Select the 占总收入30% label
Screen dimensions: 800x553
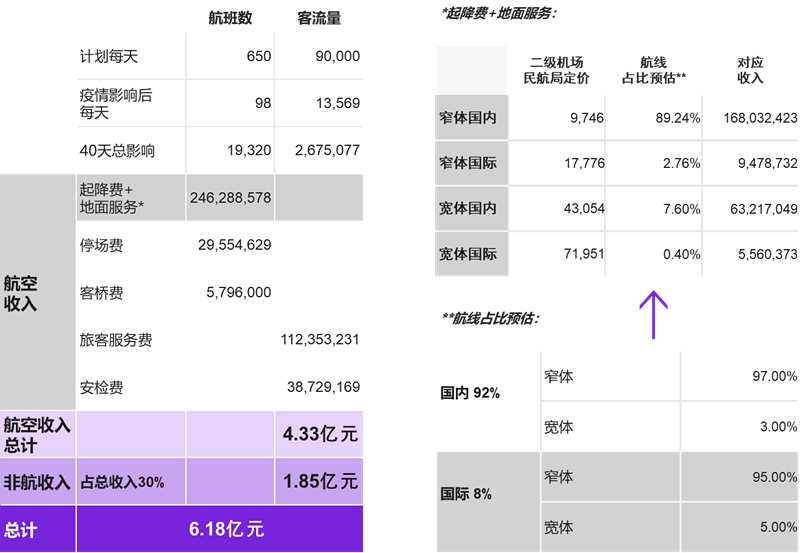[123, 482]
